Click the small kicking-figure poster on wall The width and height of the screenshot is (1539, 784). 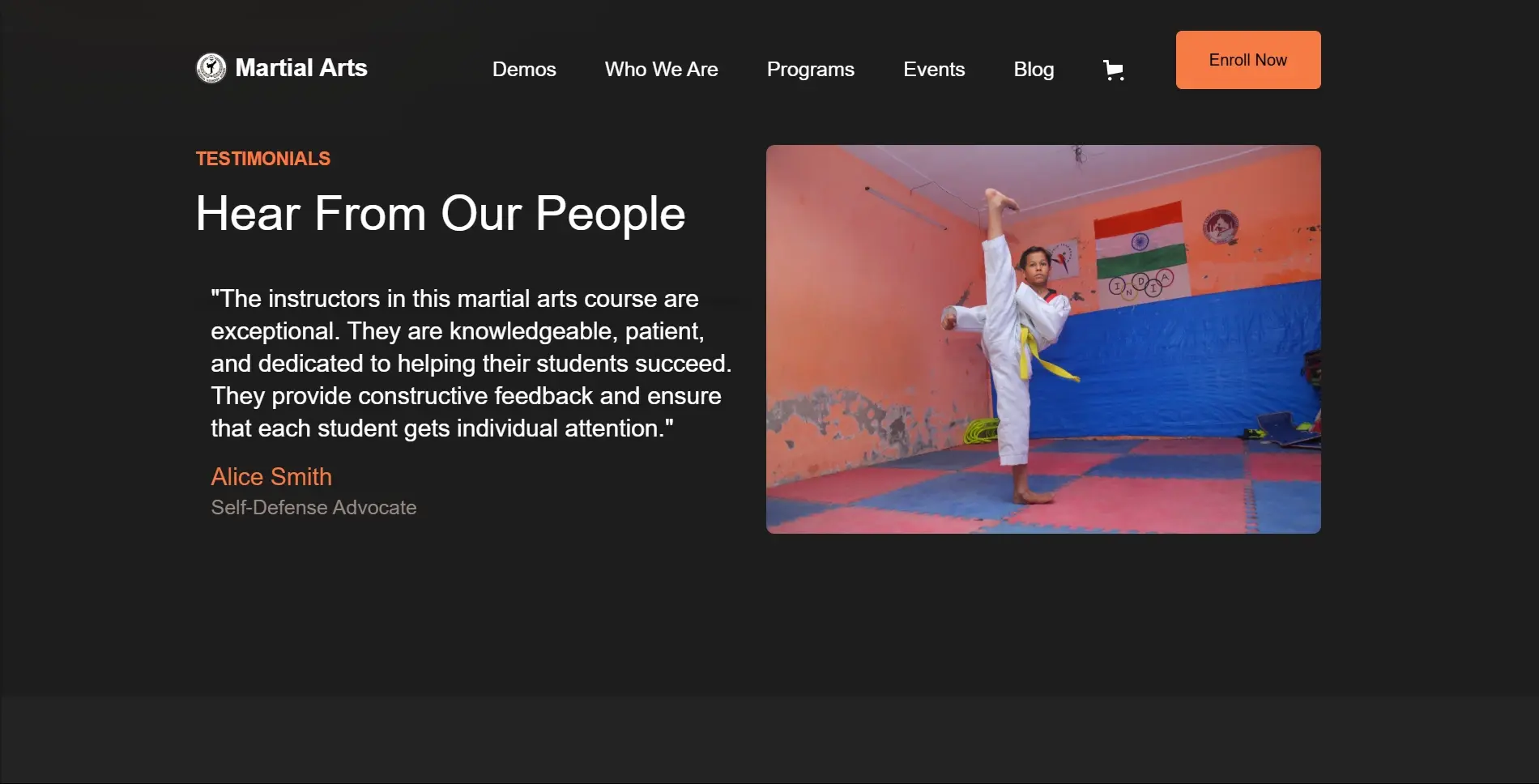[1063, 258]
